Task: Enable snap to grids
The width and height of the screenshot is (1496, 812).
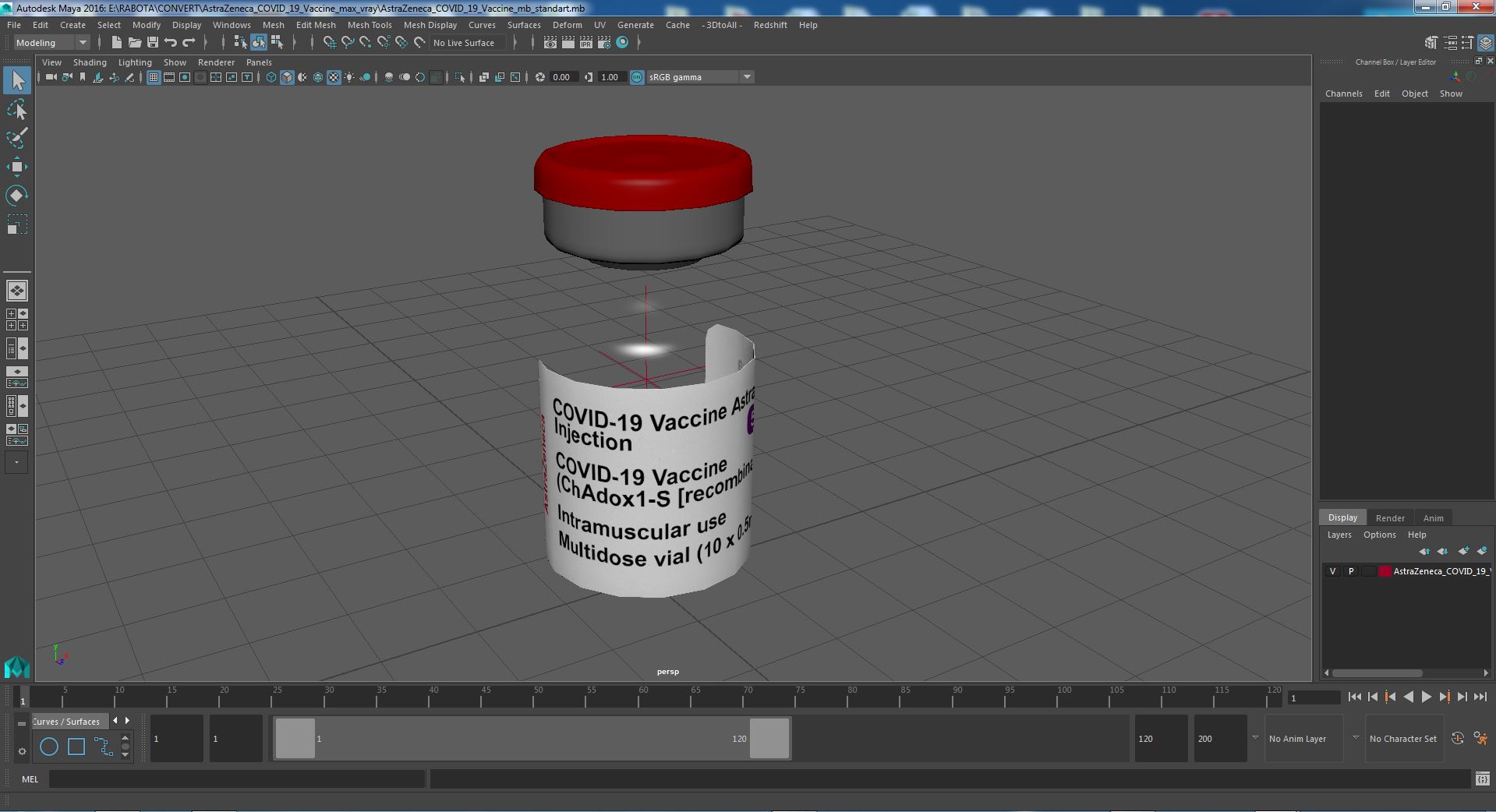Action: click(x=329, y=43)
